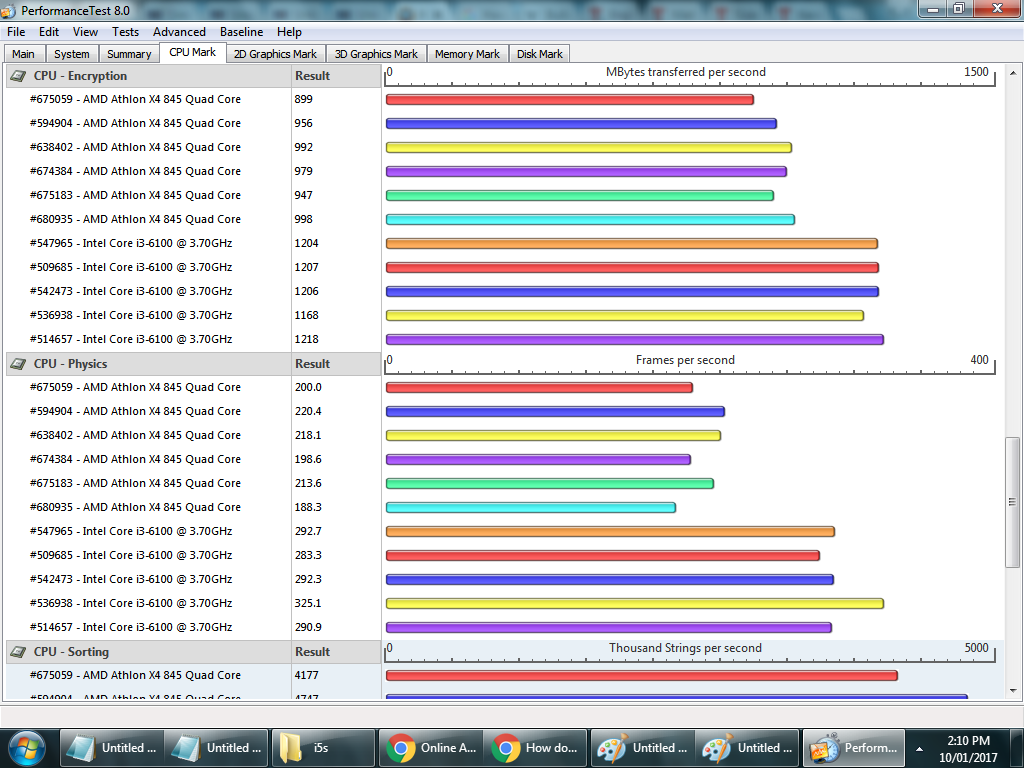The height and width of the screenshot is (768, 1024).
Task: Click the PerformanceTest title bar icon
Action: pyautogui.click(x=8, y=10)
